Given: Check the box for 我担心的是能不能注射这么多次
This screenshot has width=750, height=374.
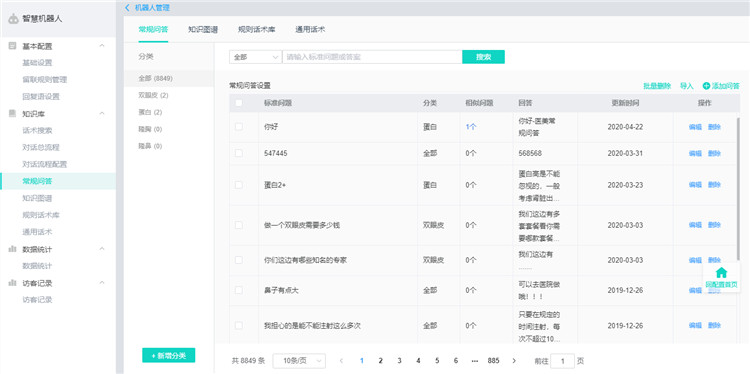Looking at the screenshot, I should (239, 325).
